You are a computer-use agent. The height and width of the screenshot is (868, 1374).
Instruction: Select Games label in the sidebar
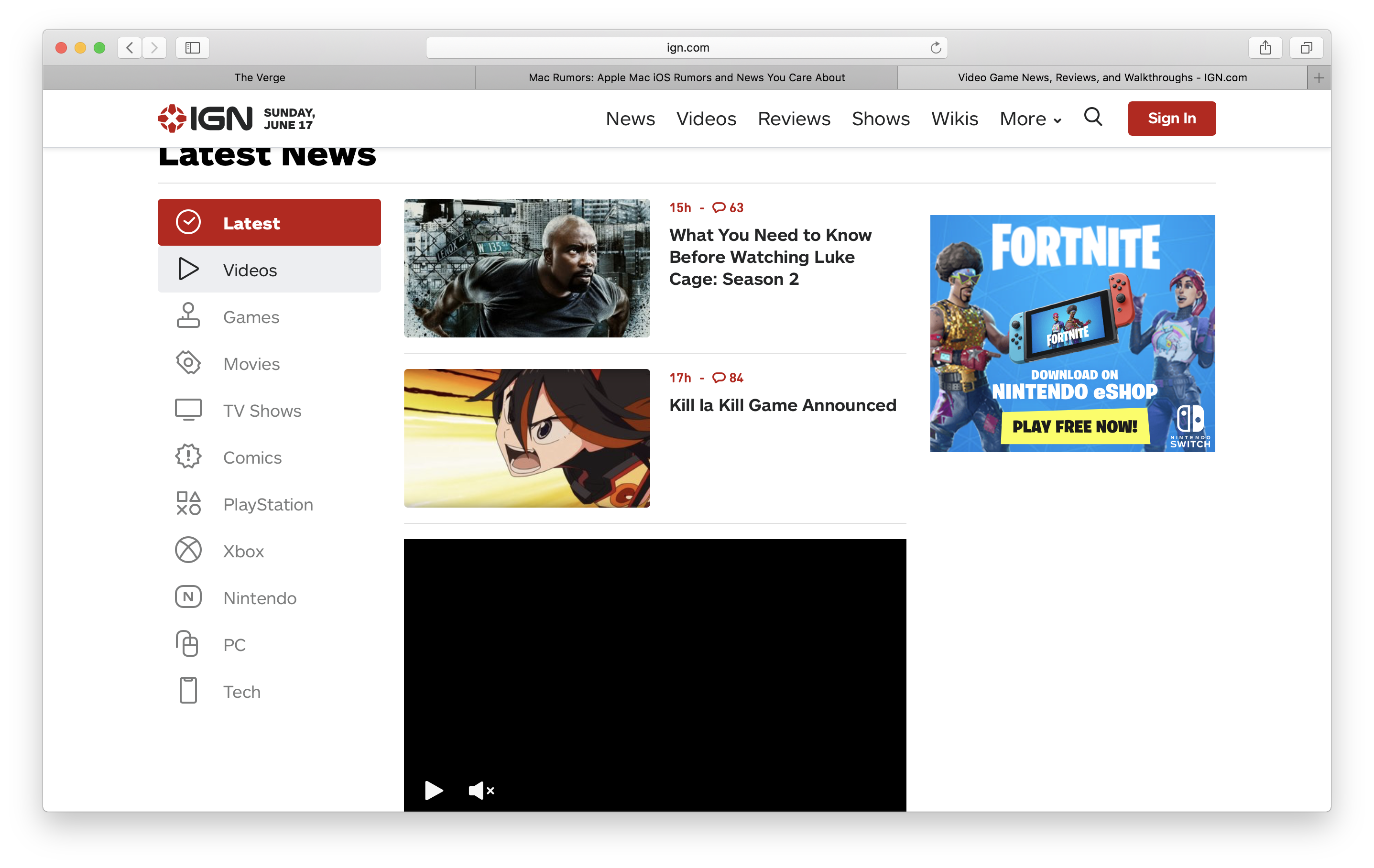click(251, 317)
